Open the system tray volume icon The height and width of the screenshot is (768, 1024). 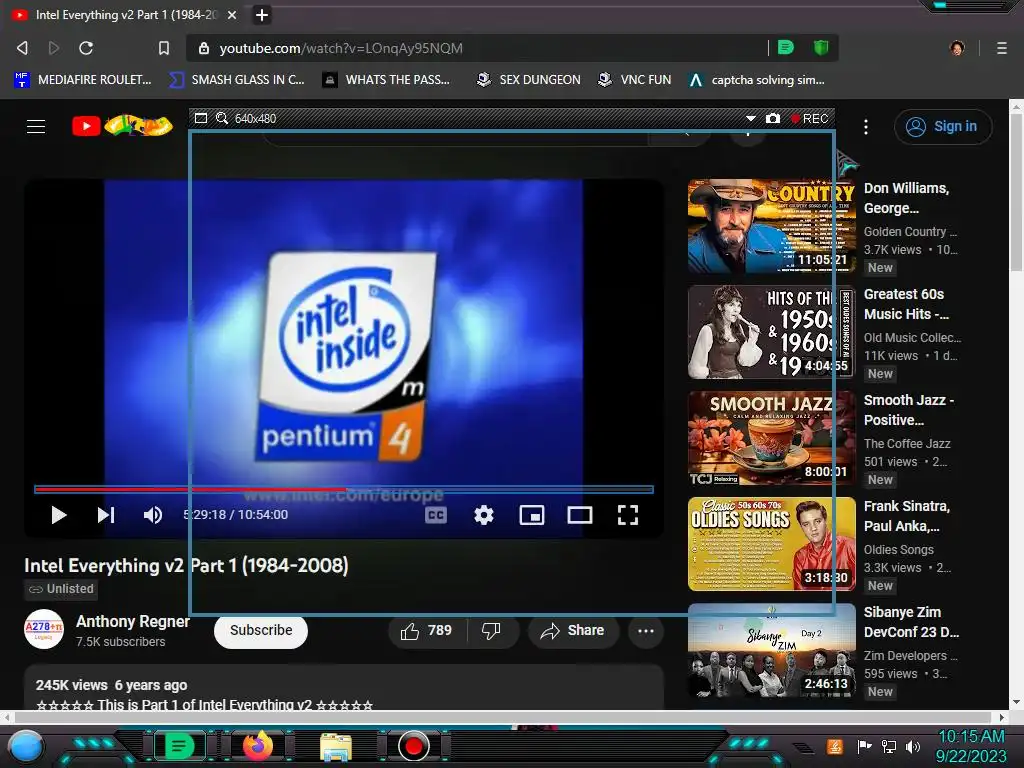(x=913, y=746)
